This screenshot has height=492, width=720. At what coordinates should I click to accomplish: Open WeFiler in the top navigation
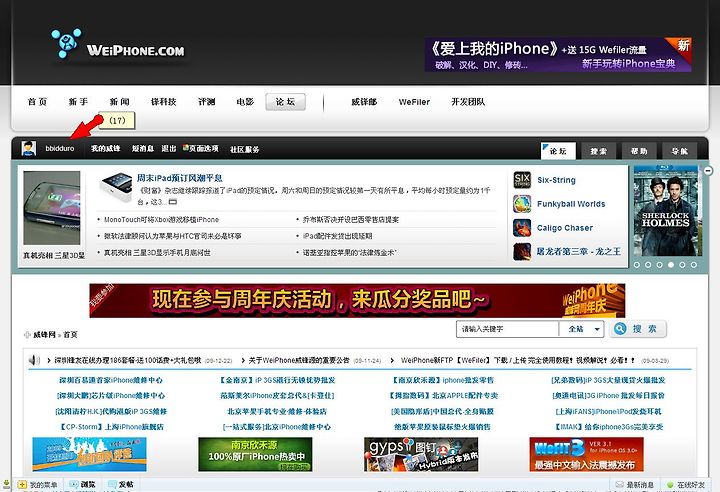click(x=414, y=102)
